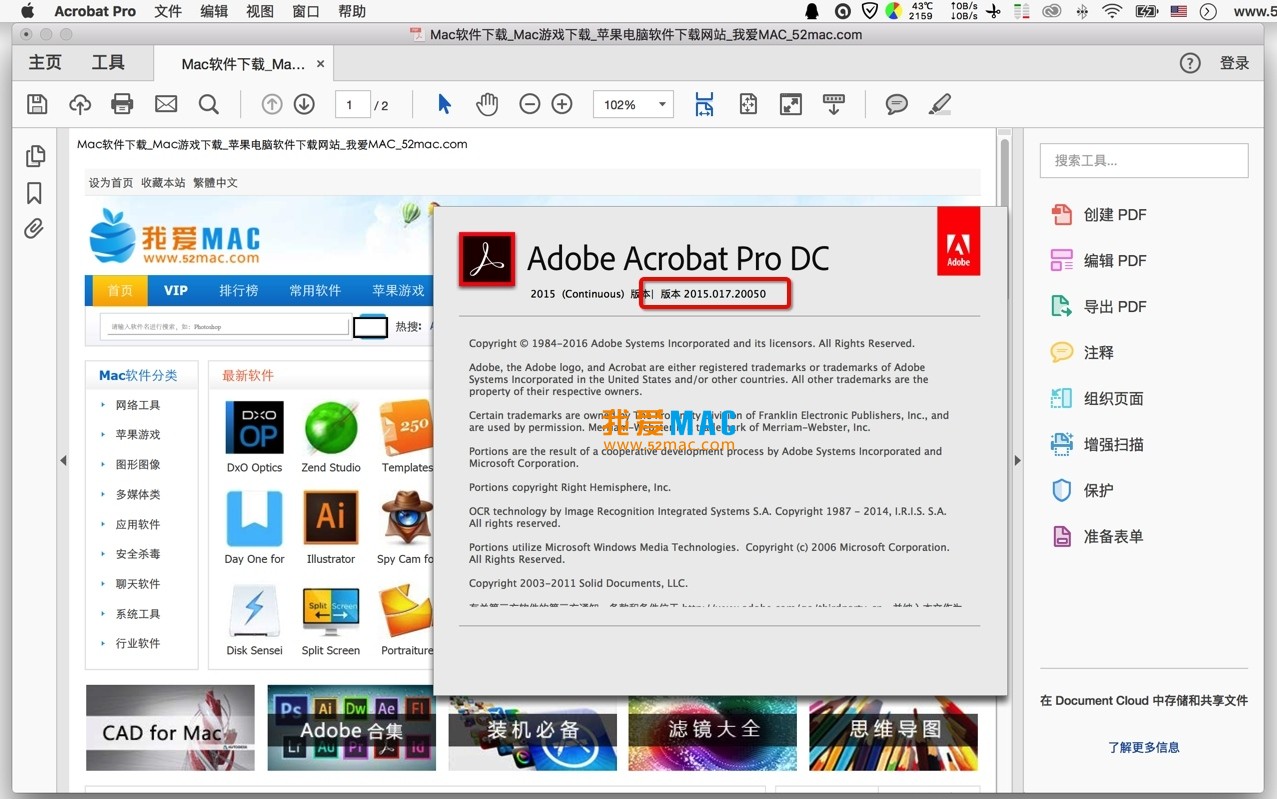1277x799 pixels.
Task: Click the Wi-Fi status icon
Action: point(1112,11)
